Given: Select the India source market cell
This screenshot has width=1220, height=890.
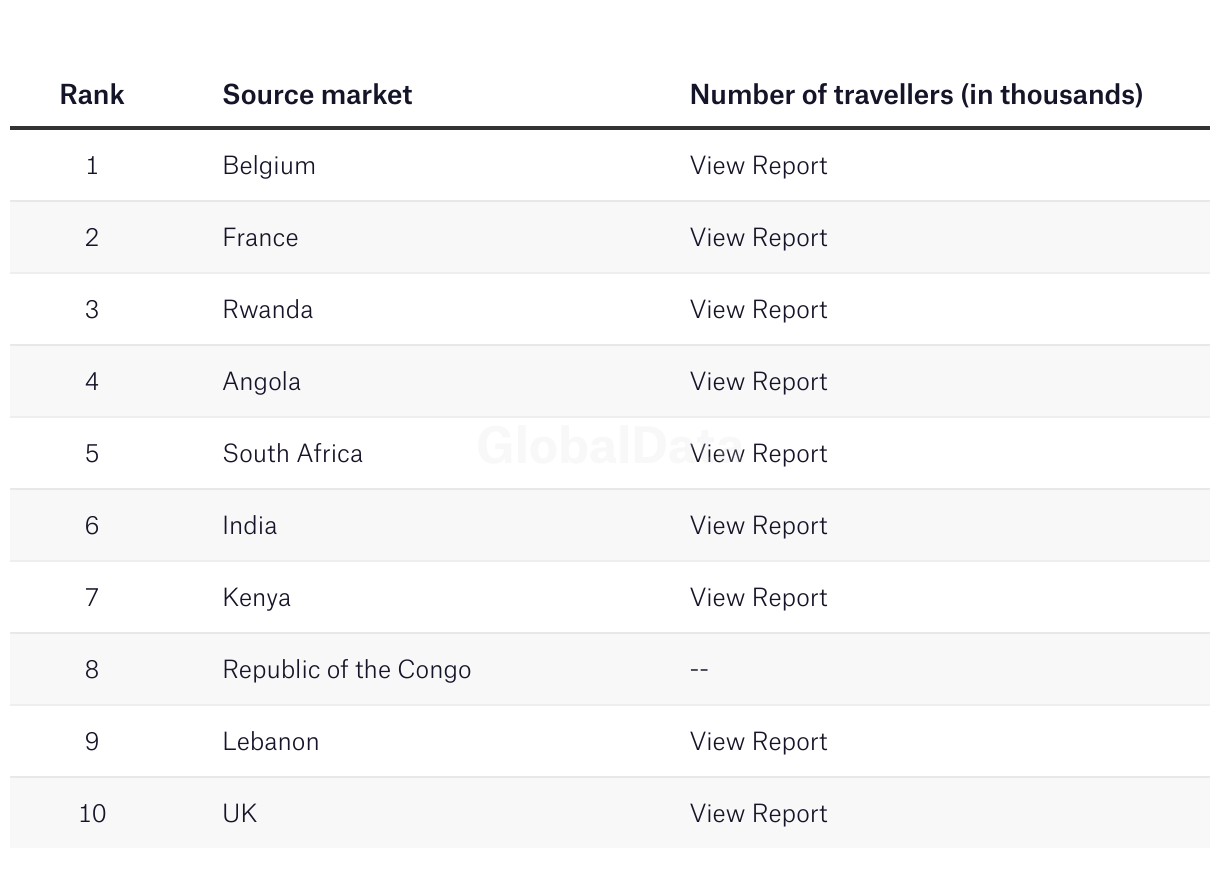Looking at the screenshot, I should point(249,526).
